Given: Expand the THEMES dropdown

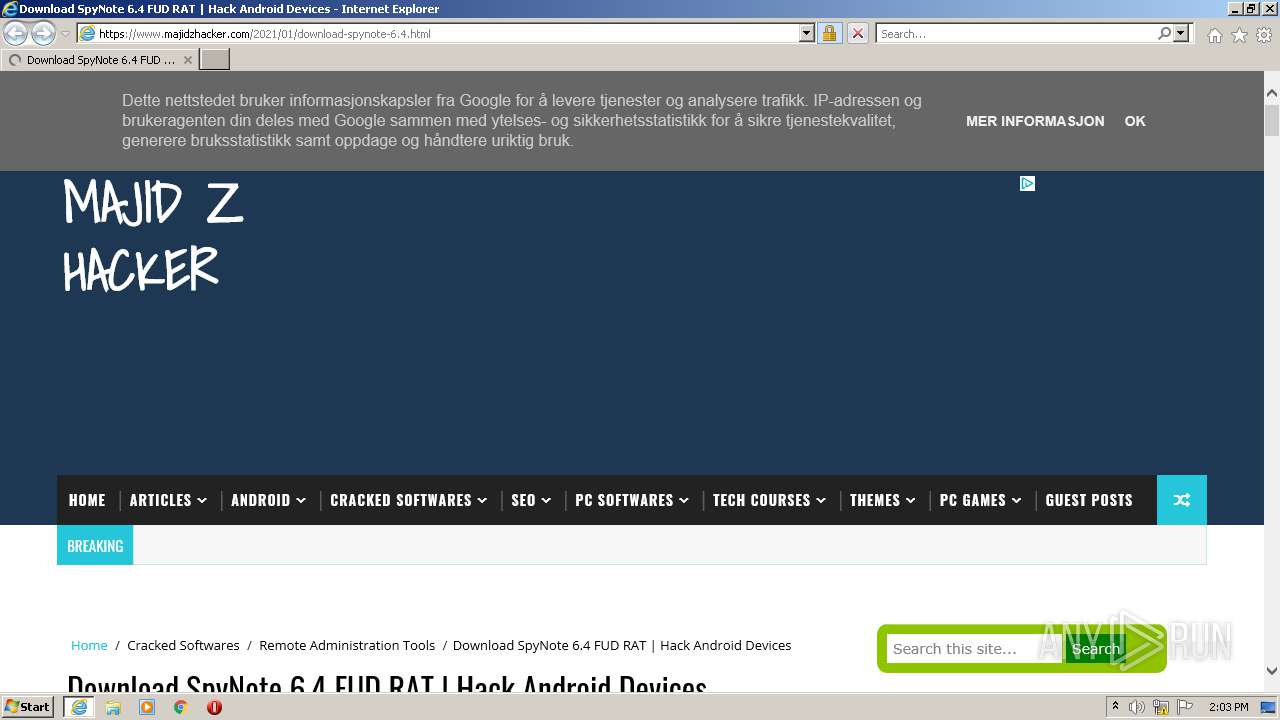Looking at the screenshot, I should pyautogui.click(x=883, y=500).
